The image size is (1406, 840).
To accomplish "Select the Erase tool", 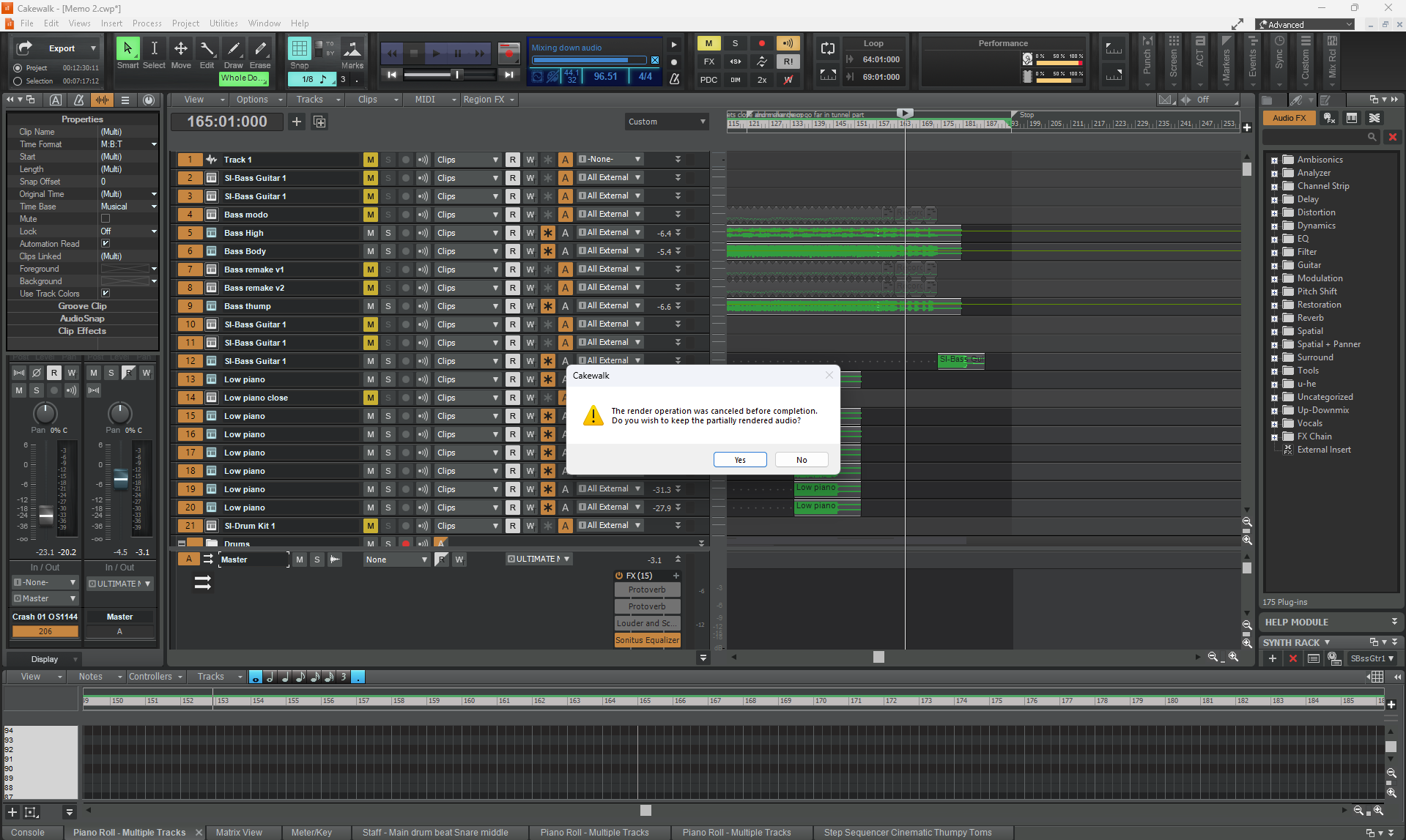I will pos(260,50).
